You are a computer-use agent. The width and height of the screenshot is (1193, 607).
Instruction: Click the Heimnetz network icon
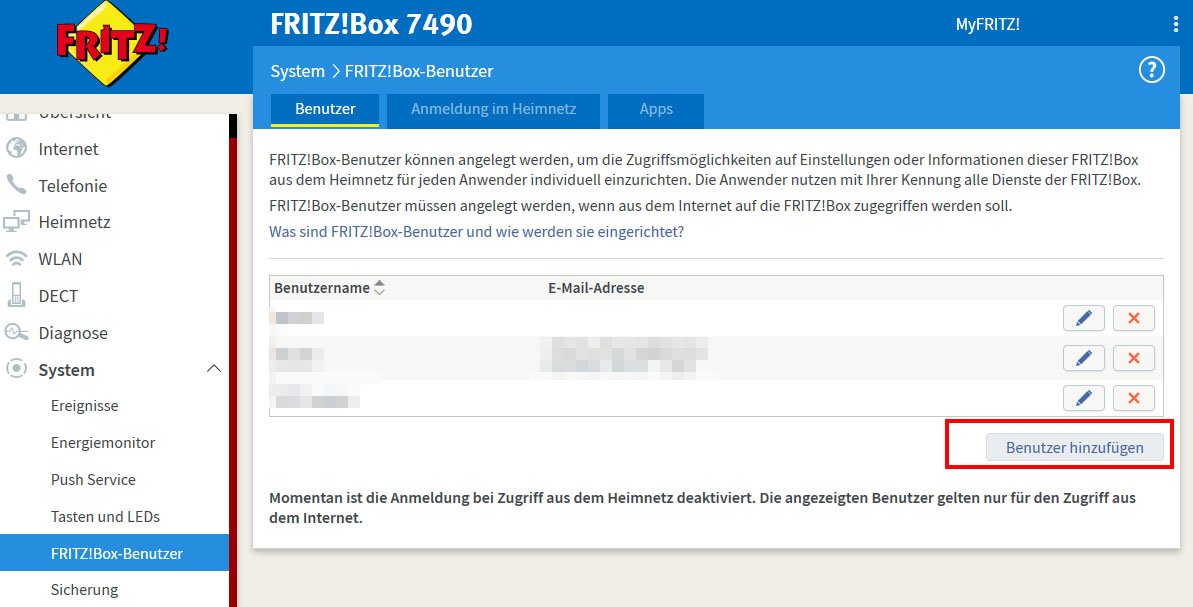[x=16, y=221]
